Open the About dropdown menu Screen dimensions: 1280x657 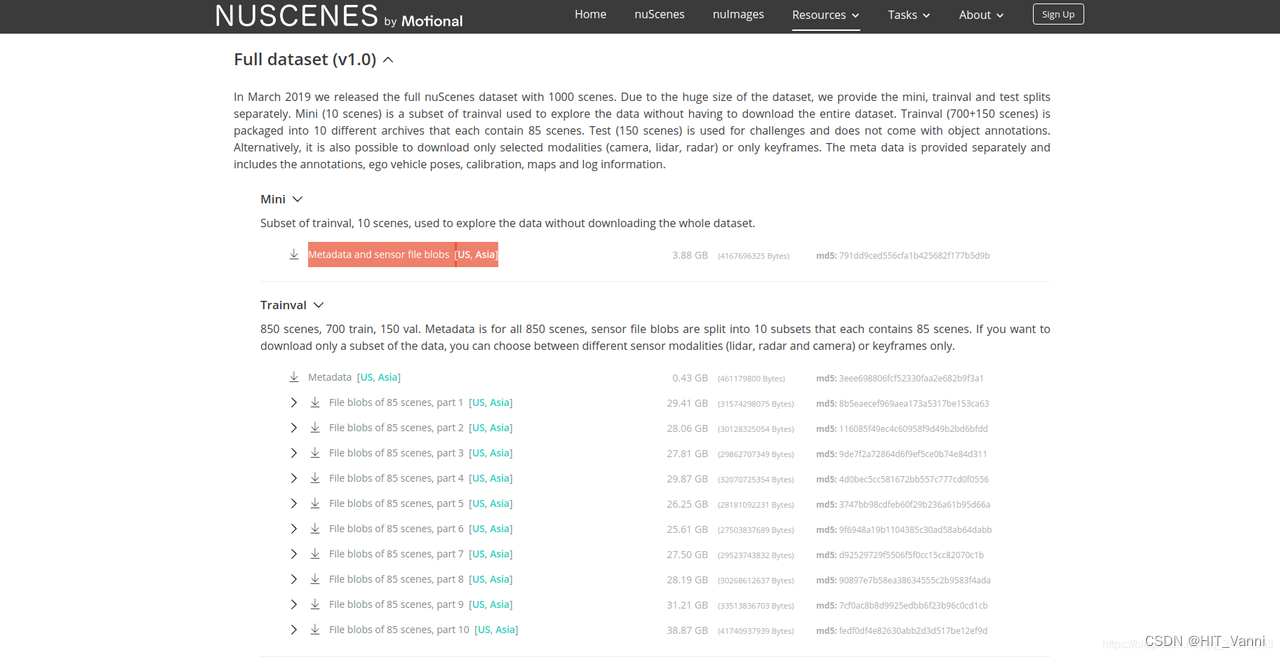pos(981,15)
